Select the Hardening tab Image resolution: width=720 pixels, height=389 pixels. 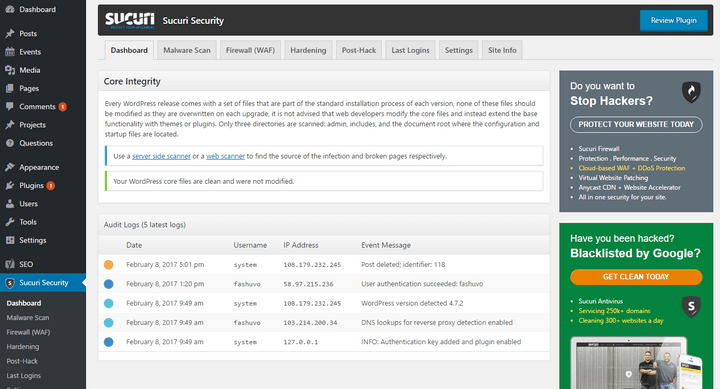pos(308,50)
